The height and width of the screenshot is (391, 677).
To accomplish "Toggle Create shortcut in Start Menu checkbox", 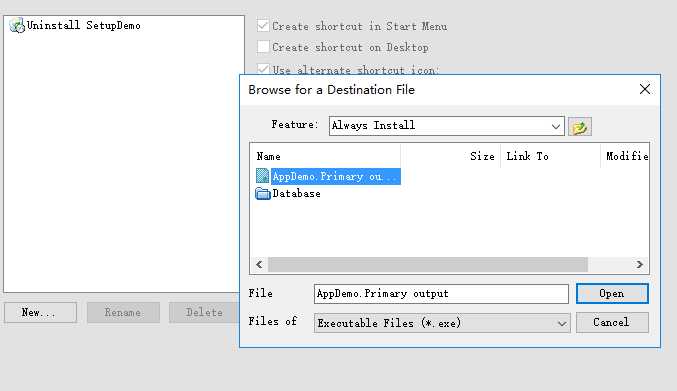I will [263, 25].
